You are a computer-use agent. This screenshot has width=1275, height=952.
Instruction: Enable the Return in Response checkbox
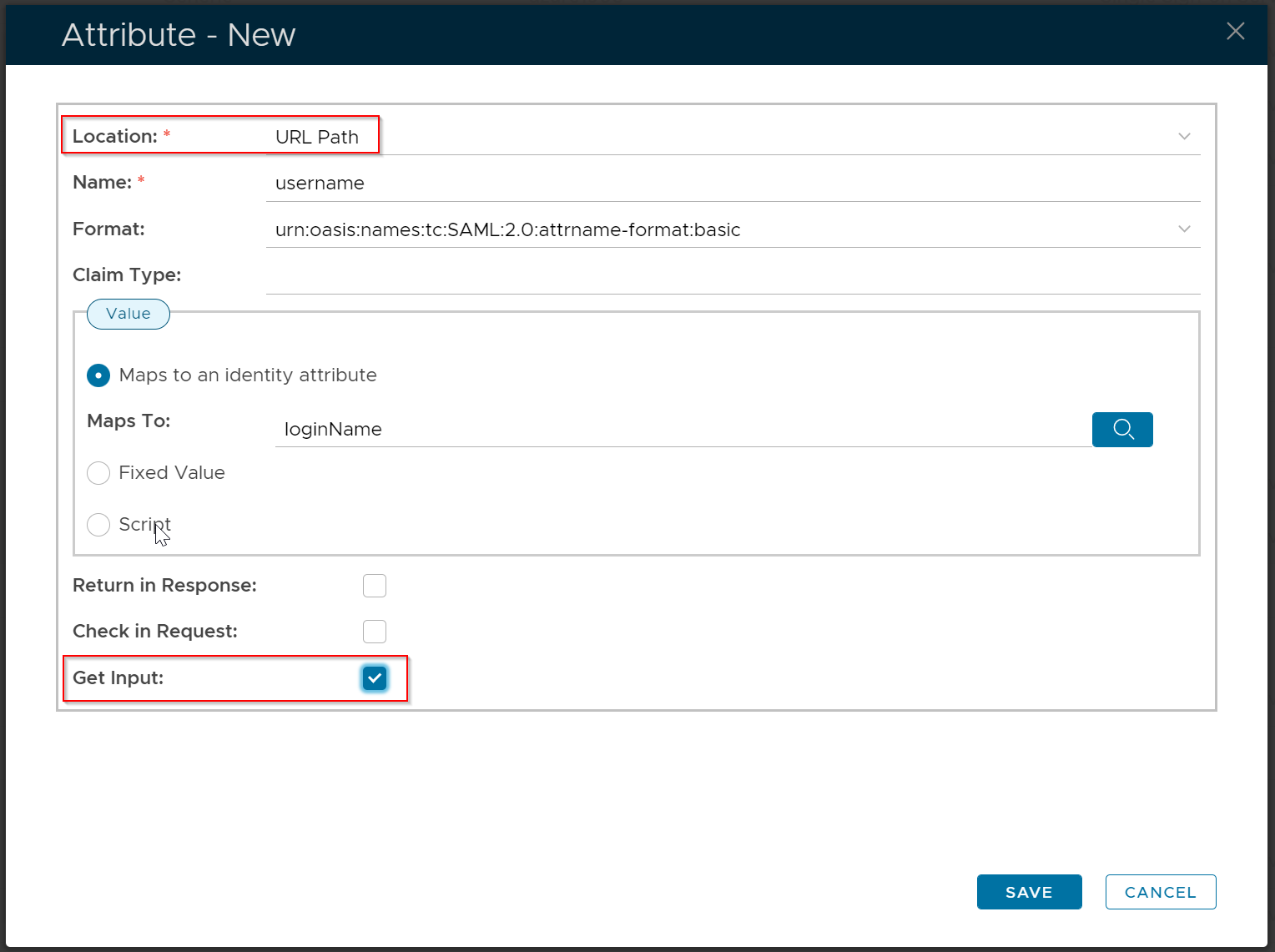[x=375, y=586]
